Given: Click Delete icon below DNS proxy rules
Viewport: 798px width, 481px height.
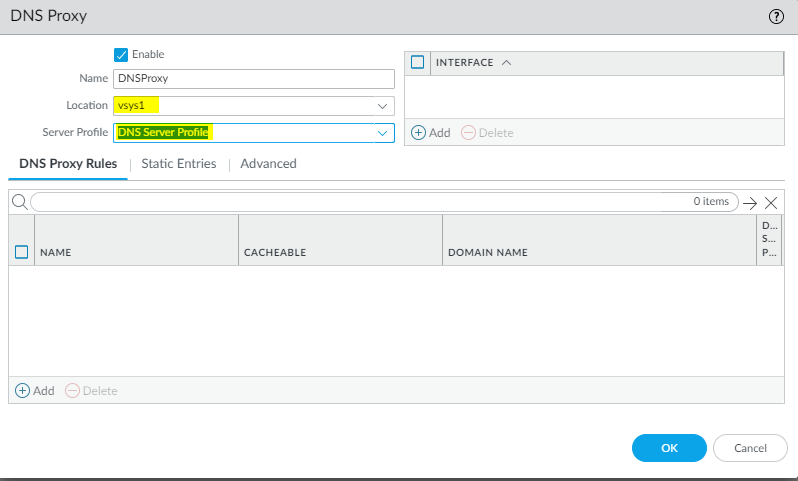Looking at the screenshot, I should coord(72,391).
